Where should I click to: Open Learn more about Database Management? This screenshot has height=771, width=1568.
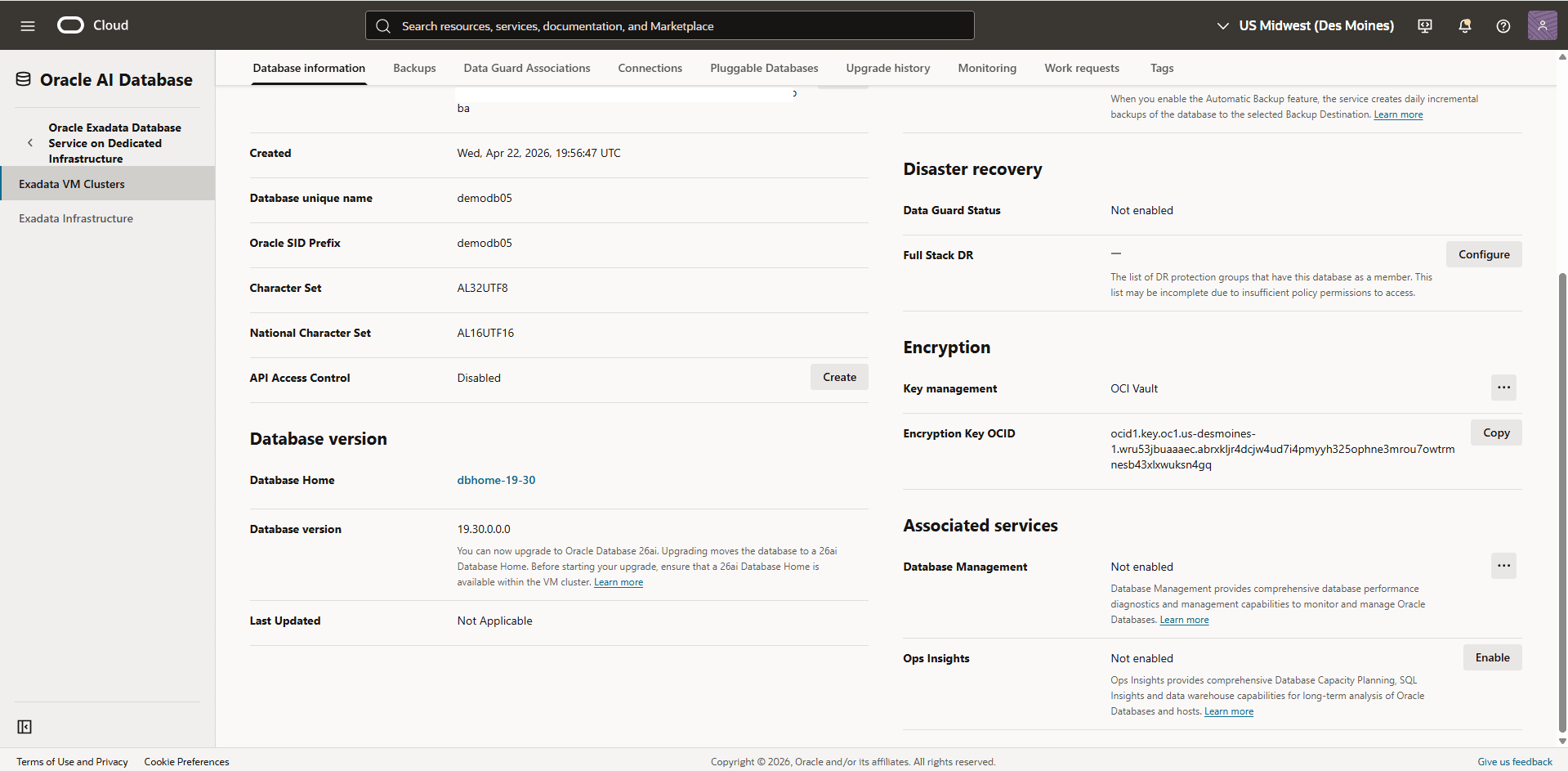tap(1184, 620)
